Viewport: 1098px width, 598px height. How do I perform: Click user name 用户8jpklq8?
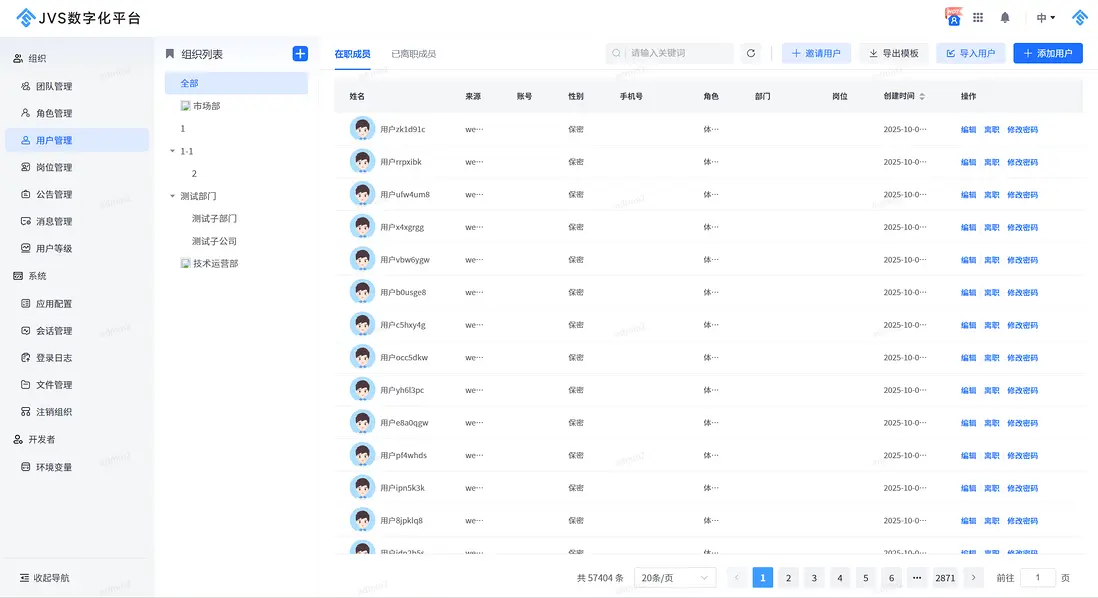401,520
